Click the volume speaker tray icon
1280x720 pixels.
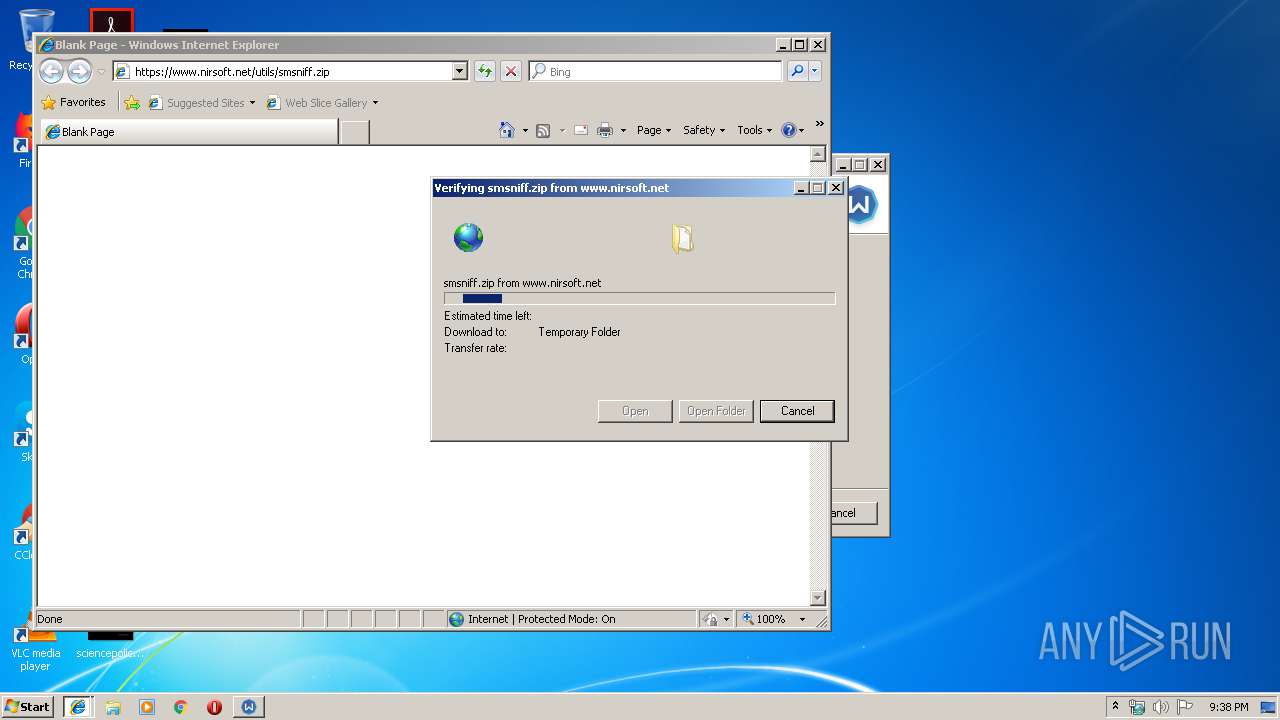pos(1161,707)
